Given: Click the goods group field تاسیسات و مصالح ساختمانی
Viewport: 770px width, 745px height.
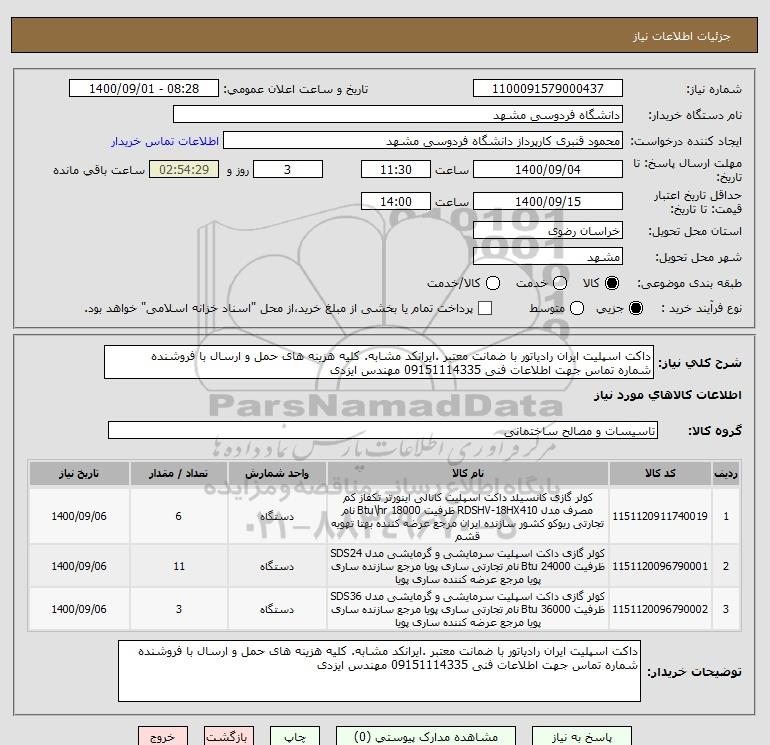Looking at the screenshot, I should pos(383,430).
